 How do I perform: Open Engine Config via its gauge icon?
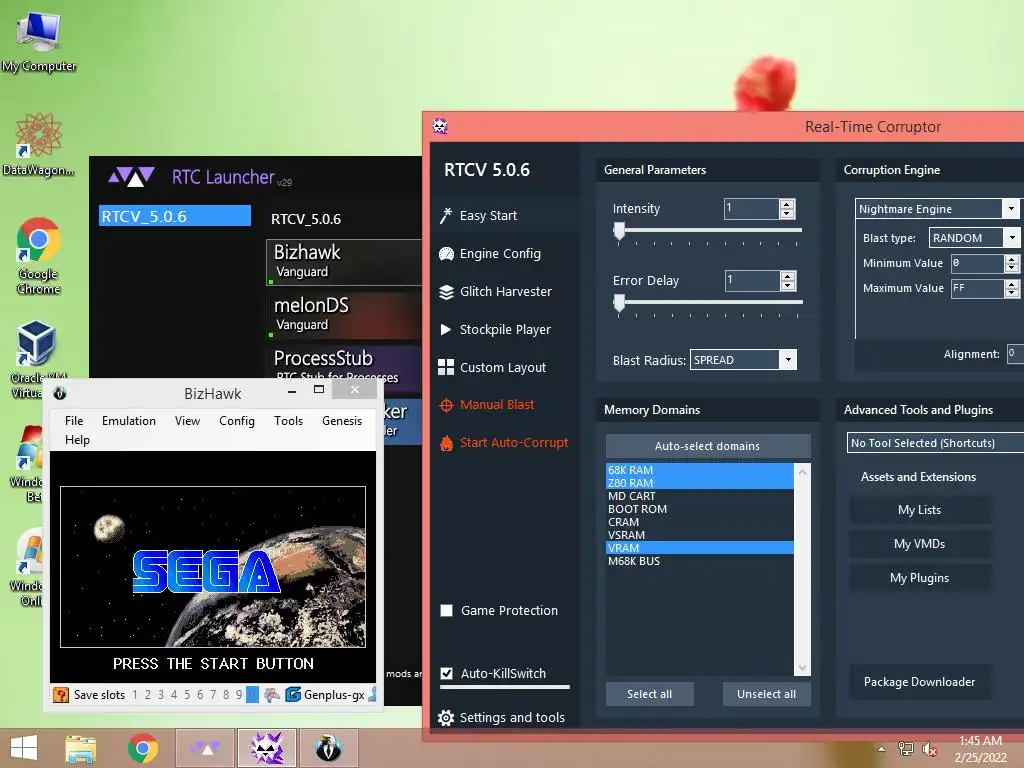pos(446,254)
